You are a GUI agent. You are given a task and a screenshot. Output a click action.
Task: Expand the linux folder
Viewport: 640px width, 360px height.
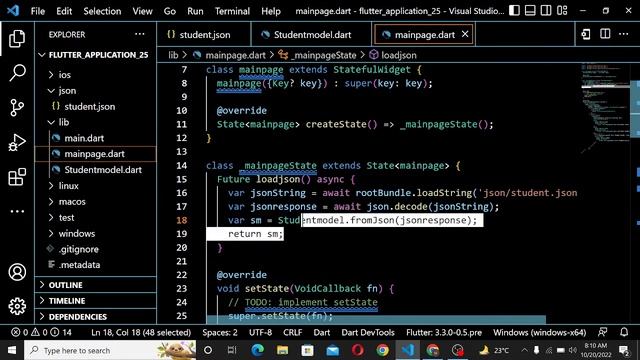(96, 186)
